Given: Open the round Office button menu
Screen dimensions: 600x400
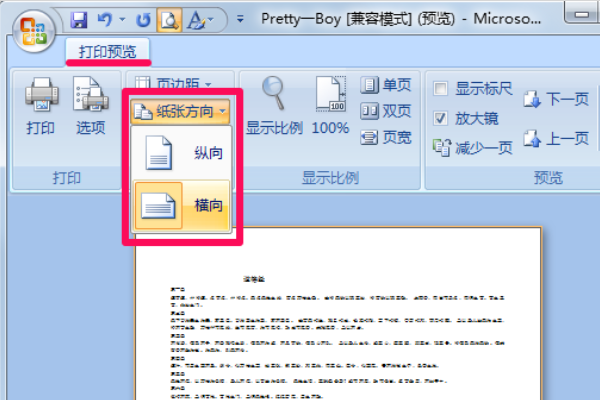Looking at the screenshot, I should (34, 31).
